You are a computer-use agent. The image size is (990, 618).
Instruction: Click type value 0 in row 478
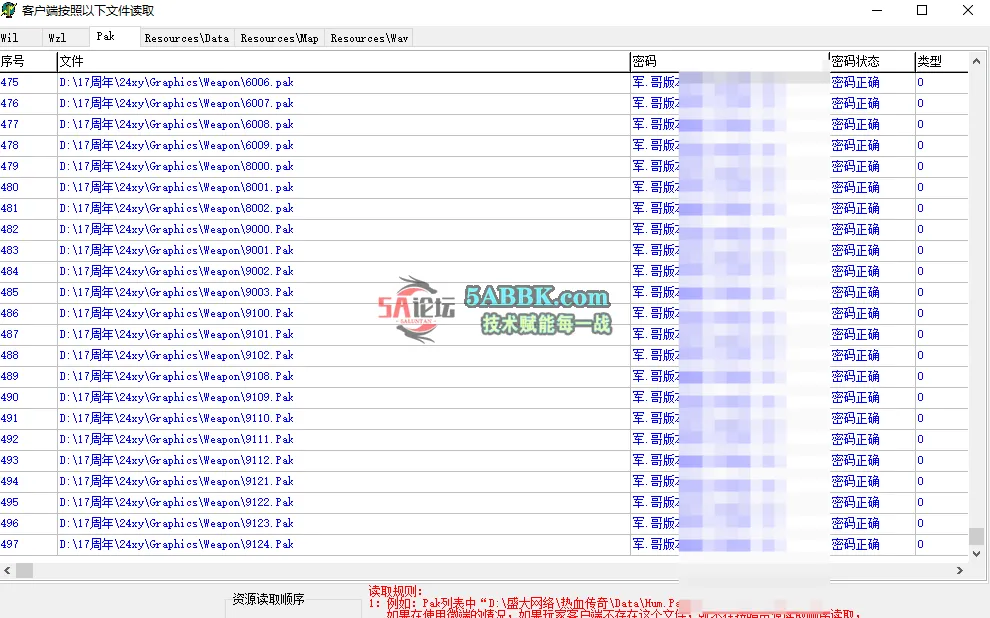(920, 145)
